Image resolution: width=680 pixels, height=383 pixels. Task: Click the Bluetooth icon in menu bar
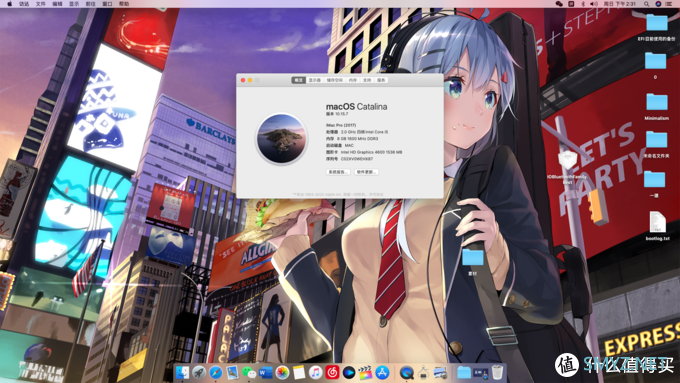click(x=583, y=3)
